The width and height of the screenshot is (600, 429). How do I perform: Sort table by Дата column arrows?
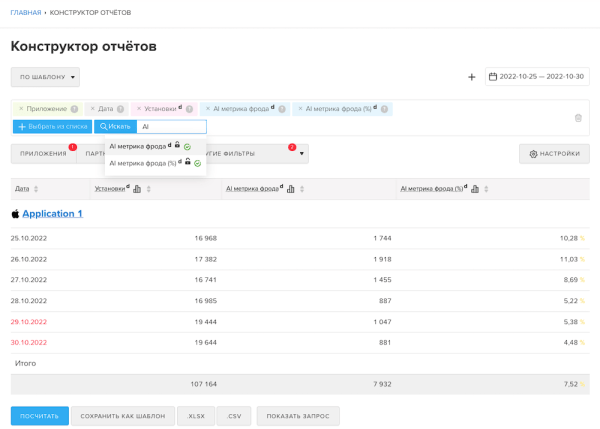tap(37, 188)
